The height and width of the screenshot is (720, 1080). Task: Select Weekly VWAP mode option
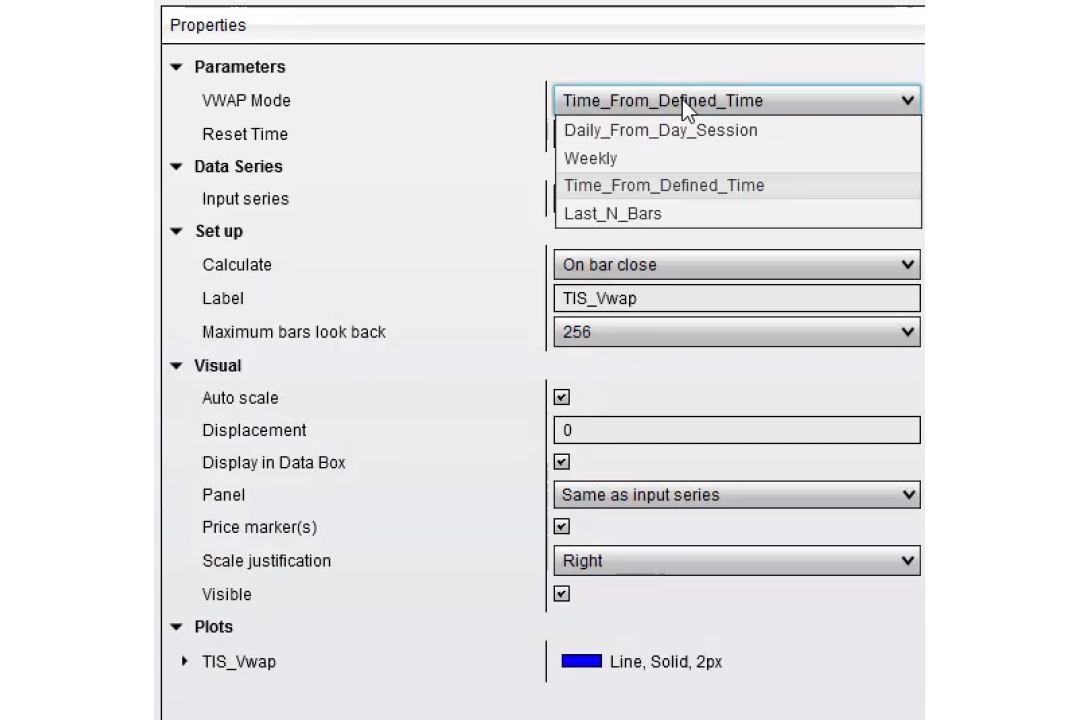738,158
